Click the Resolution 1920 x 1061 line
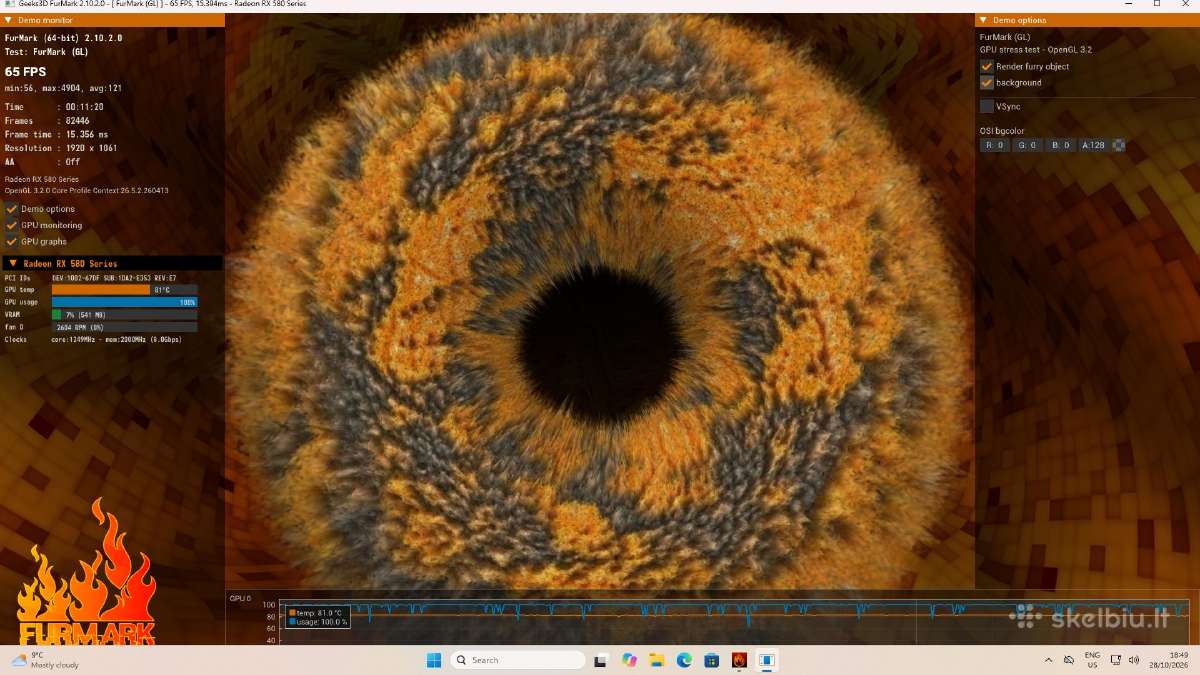The width and height of the screenshot is (1200, 675). (61, 148)
